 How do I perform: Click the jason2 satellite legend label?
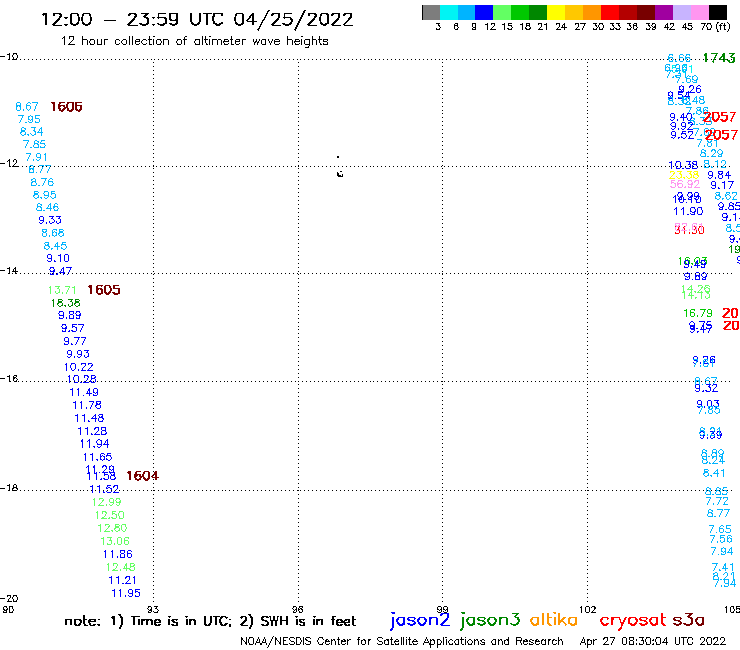(x=420, y=621)
